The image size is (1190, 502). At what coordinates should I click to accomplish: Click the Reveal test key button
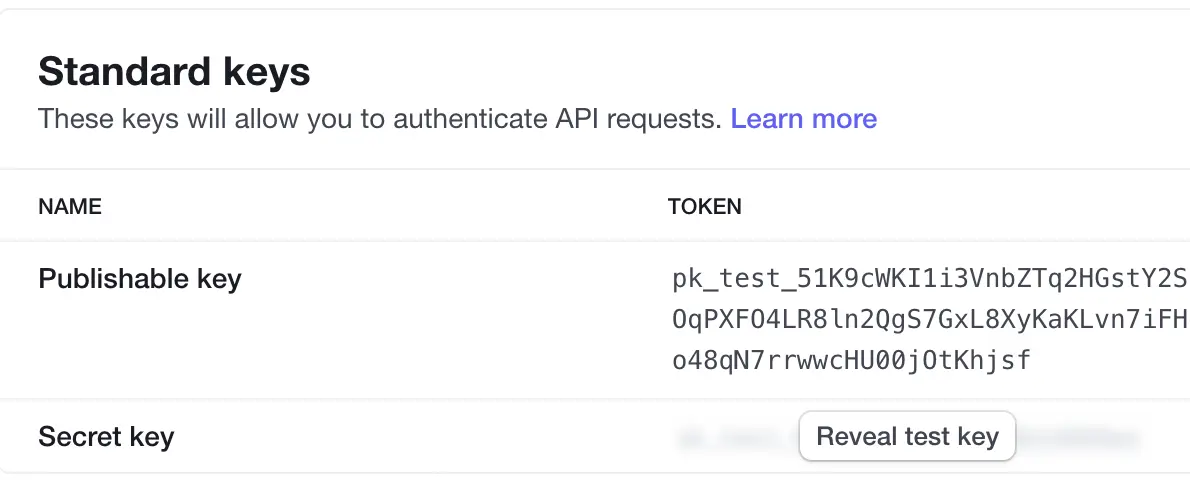[907, 437]
